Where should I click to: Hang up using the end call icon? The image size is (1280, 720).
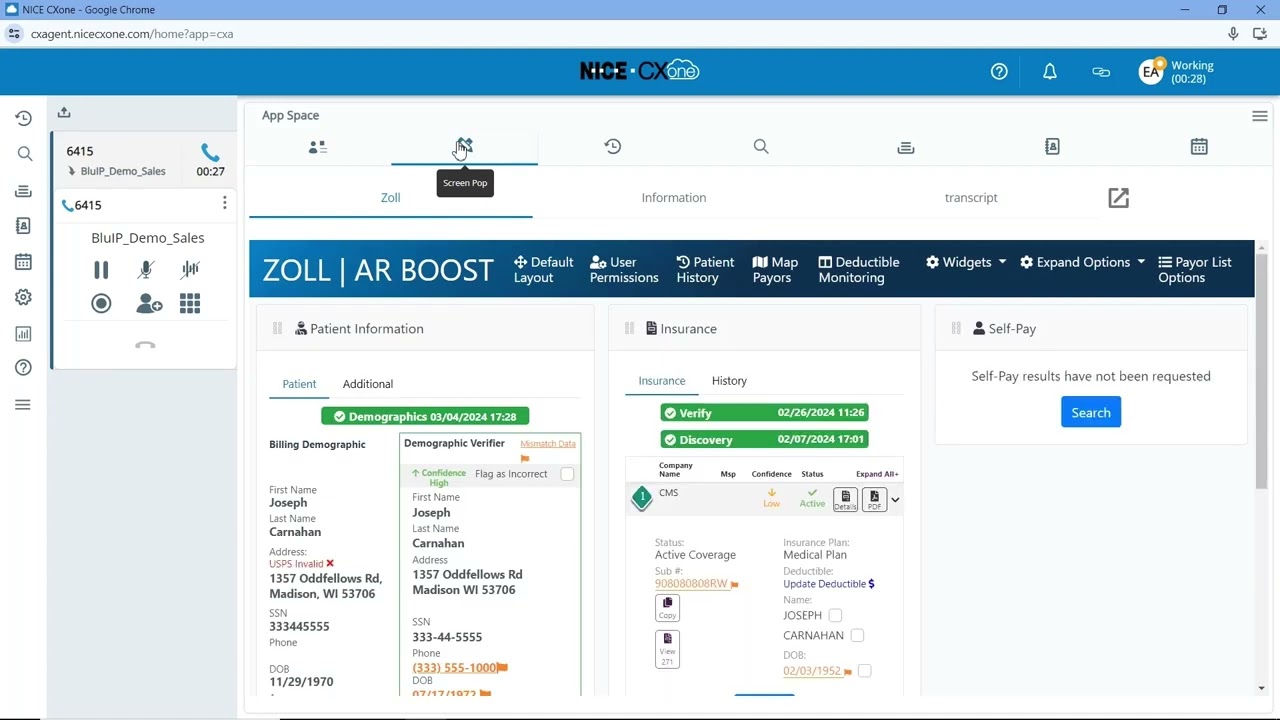pyautogui.click(x=145, y=345)
